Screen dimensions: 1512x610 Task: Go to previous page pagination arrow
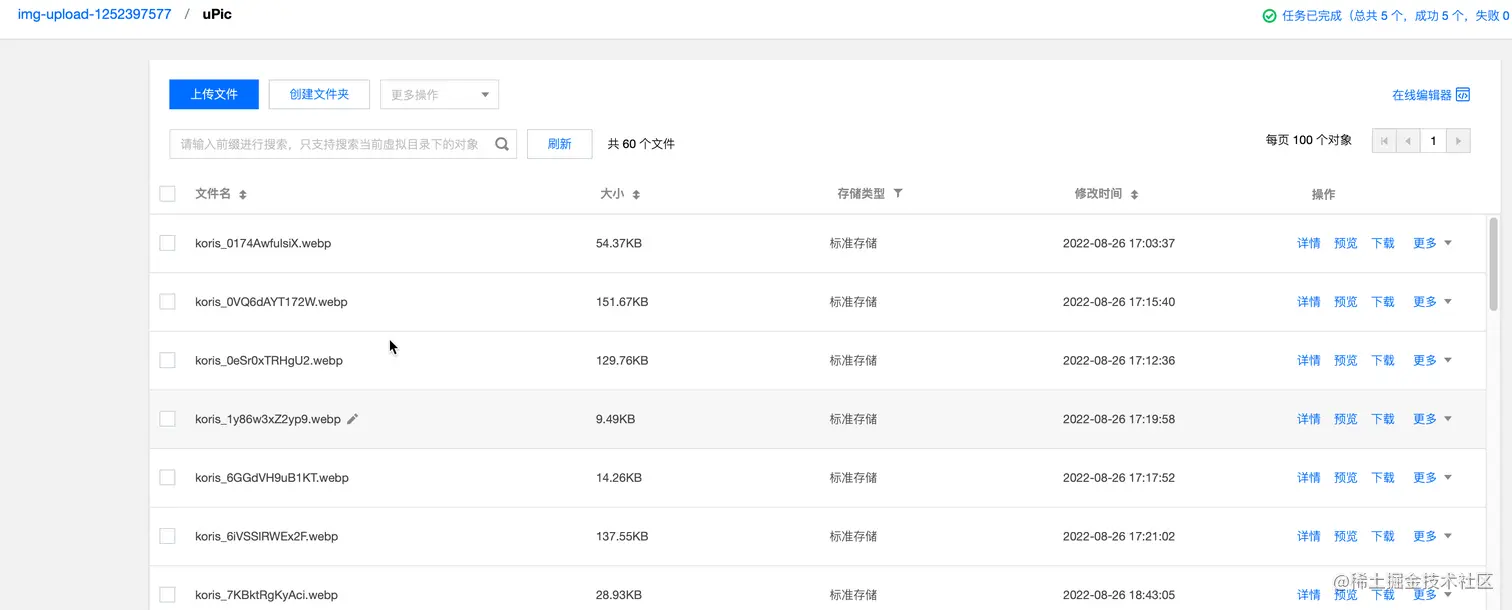1408,141
